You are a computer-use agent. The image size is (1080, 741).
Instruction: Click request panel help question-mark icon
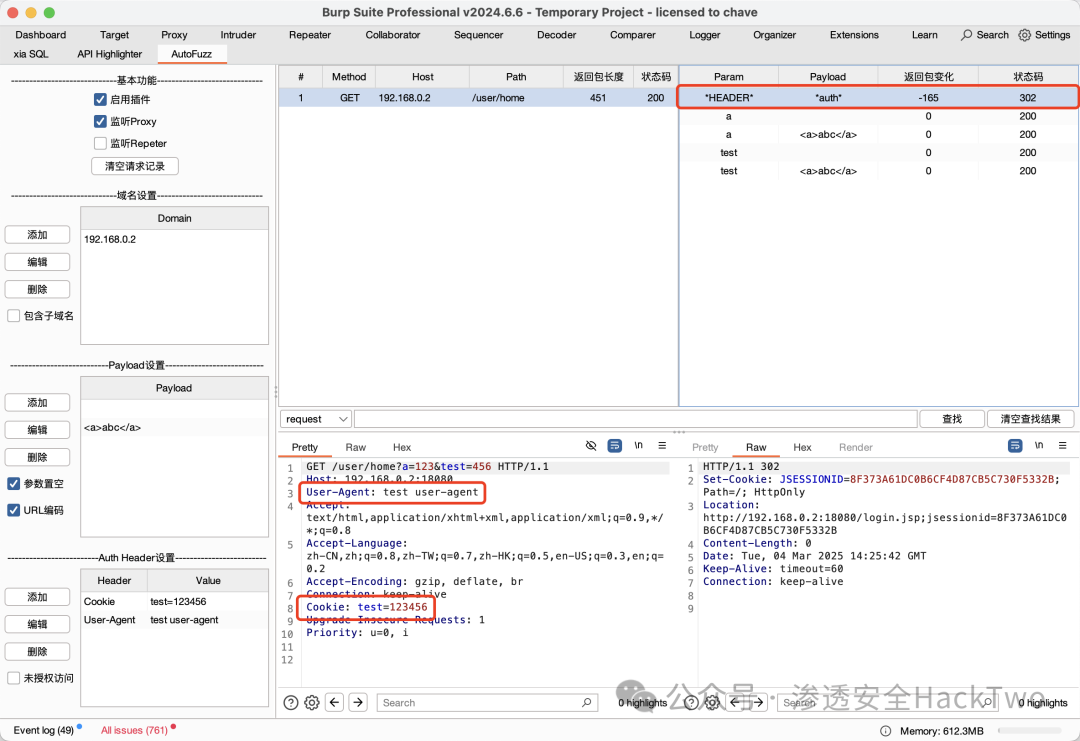click(x=291, y=702)
